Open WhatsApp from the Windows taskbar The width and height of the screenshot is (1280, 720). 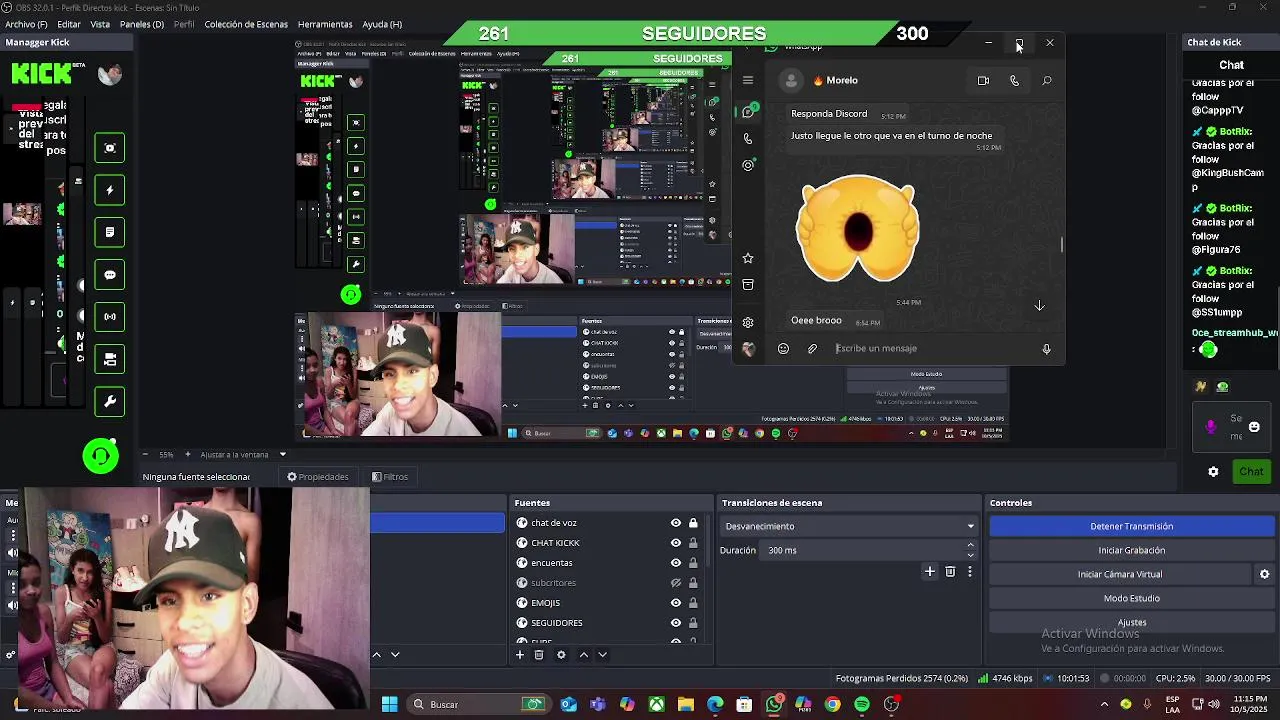774,704
